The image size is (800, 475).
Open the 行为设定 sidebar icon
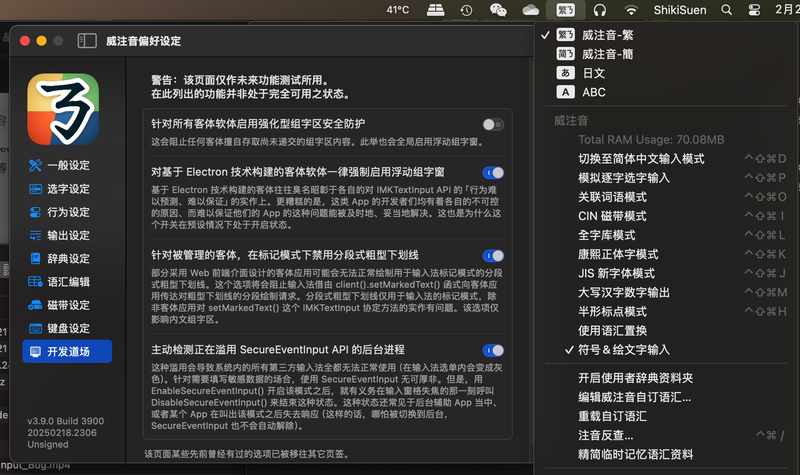point(35,212)
